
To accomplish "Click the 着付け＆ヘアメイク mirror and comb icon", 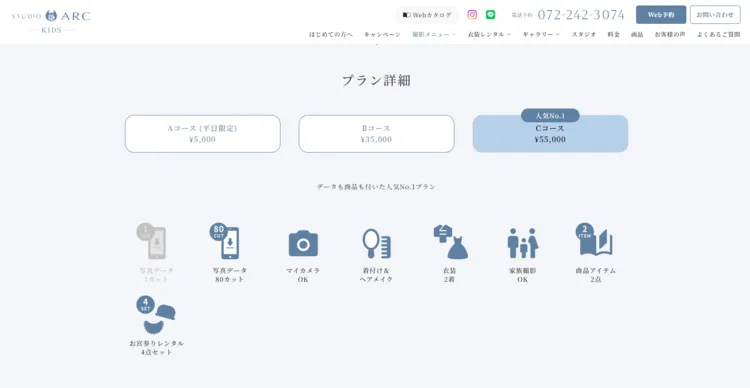I will point(376,243).
